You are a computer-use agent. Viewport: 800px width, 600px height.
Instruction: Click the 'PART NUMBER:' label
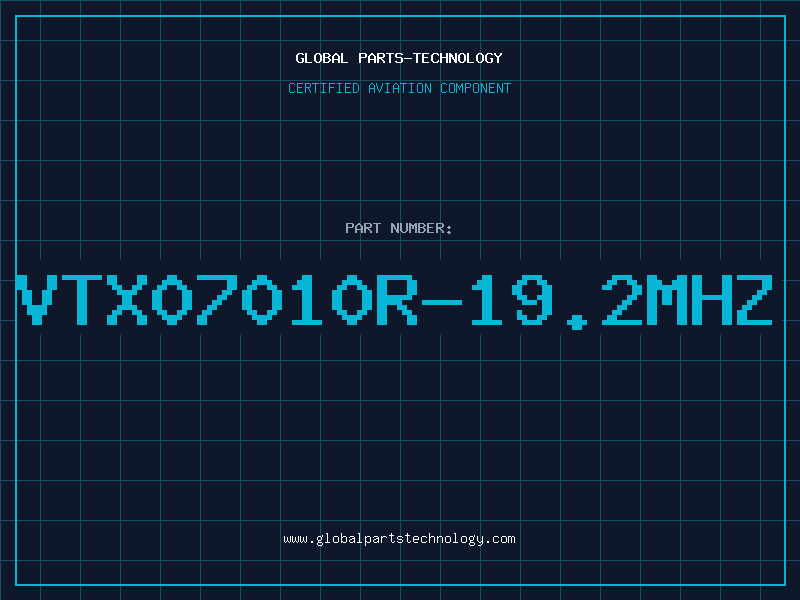[399, 228]
